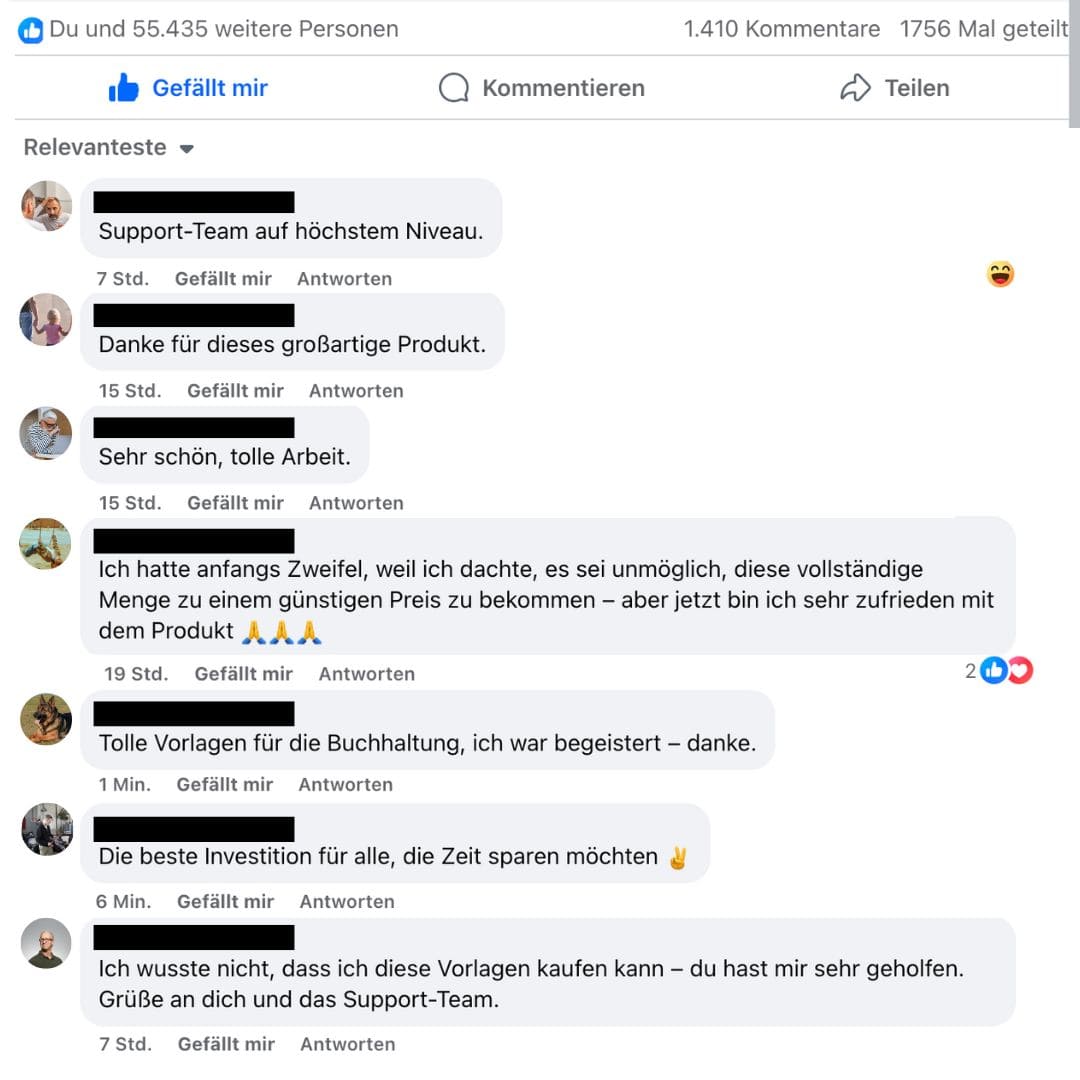Click the 19 Std. timestamp of long comment

[136, 674]
